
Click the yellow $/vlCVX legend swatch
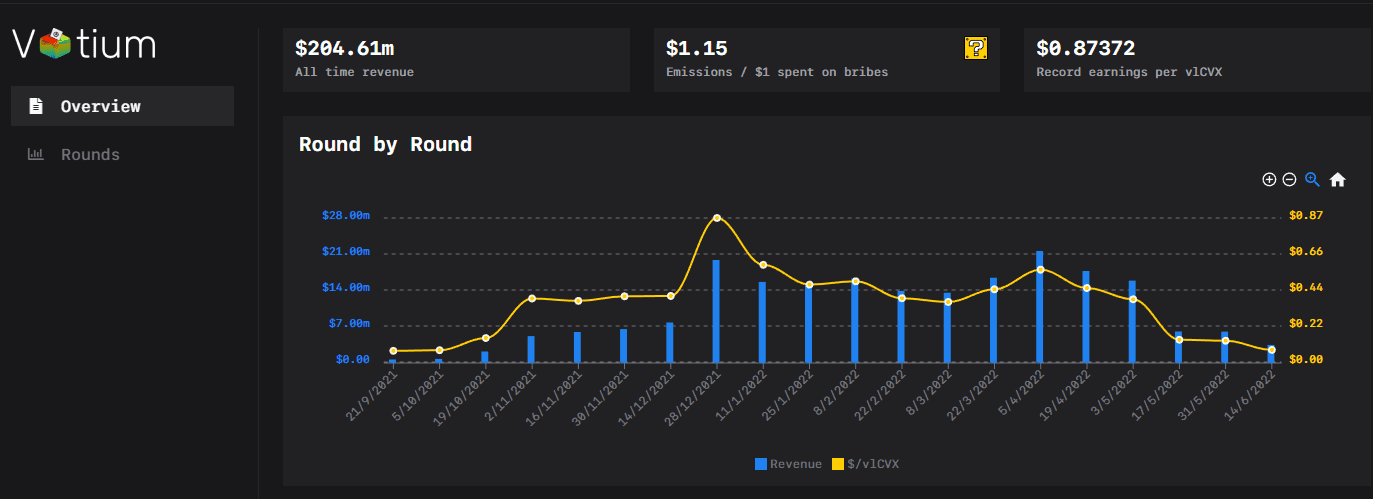838,464
